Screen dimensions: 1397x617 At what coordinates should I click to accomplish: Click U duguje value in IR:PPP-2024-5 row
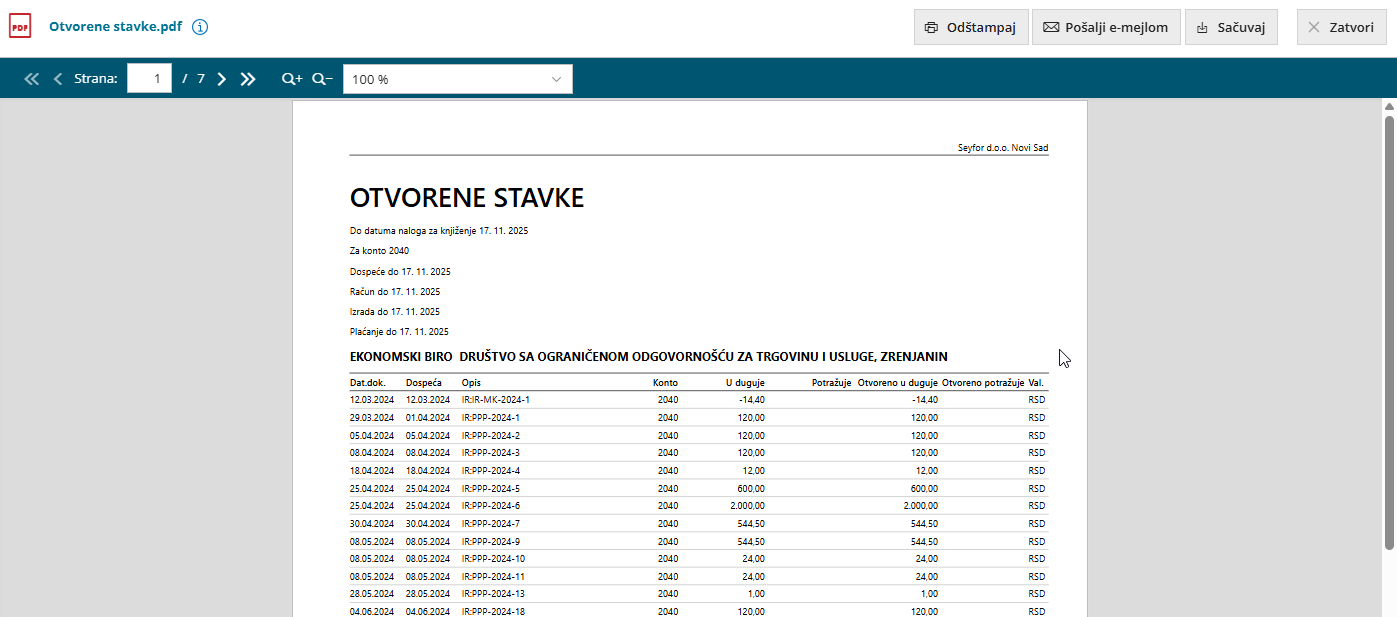[752, 489]
